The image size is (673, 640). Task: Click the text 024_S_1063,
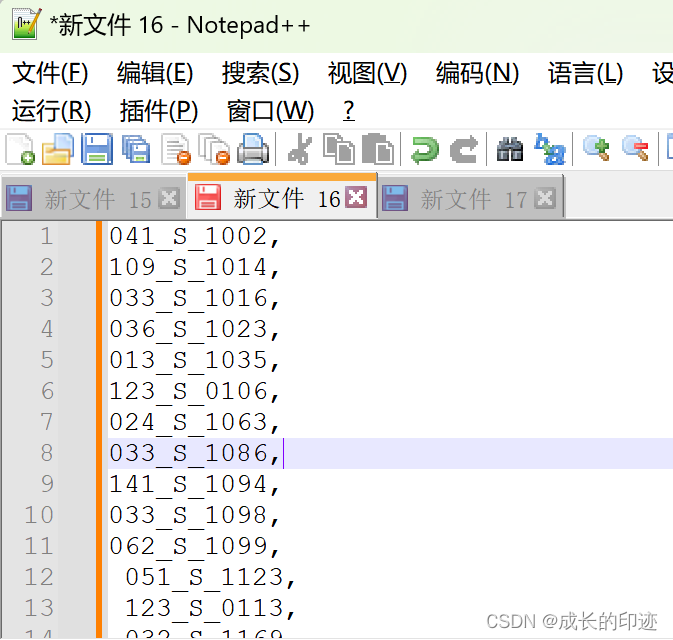point(194,423)
